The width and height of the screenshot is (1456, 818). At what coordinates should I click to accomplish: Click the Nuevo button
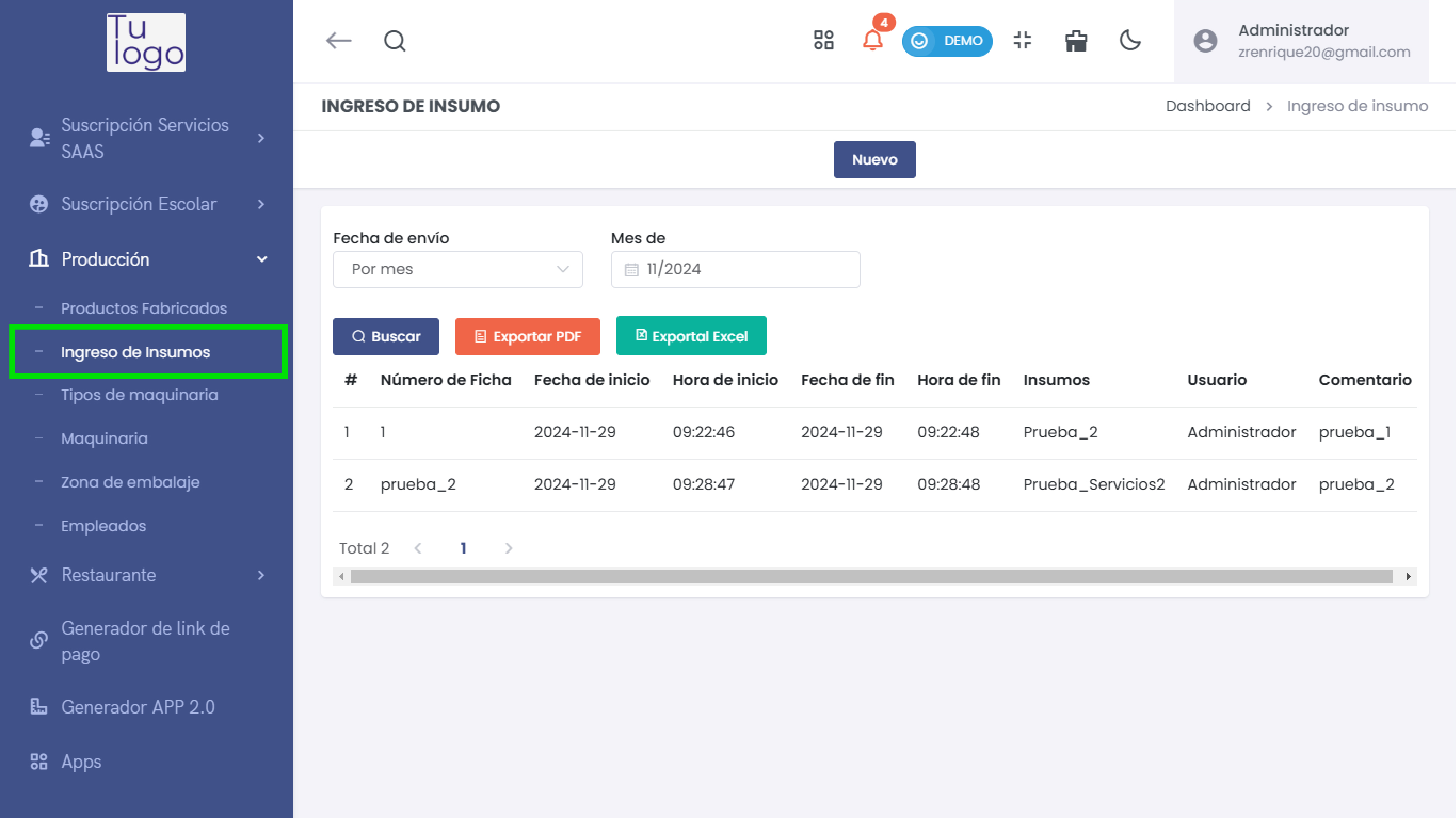874,160
